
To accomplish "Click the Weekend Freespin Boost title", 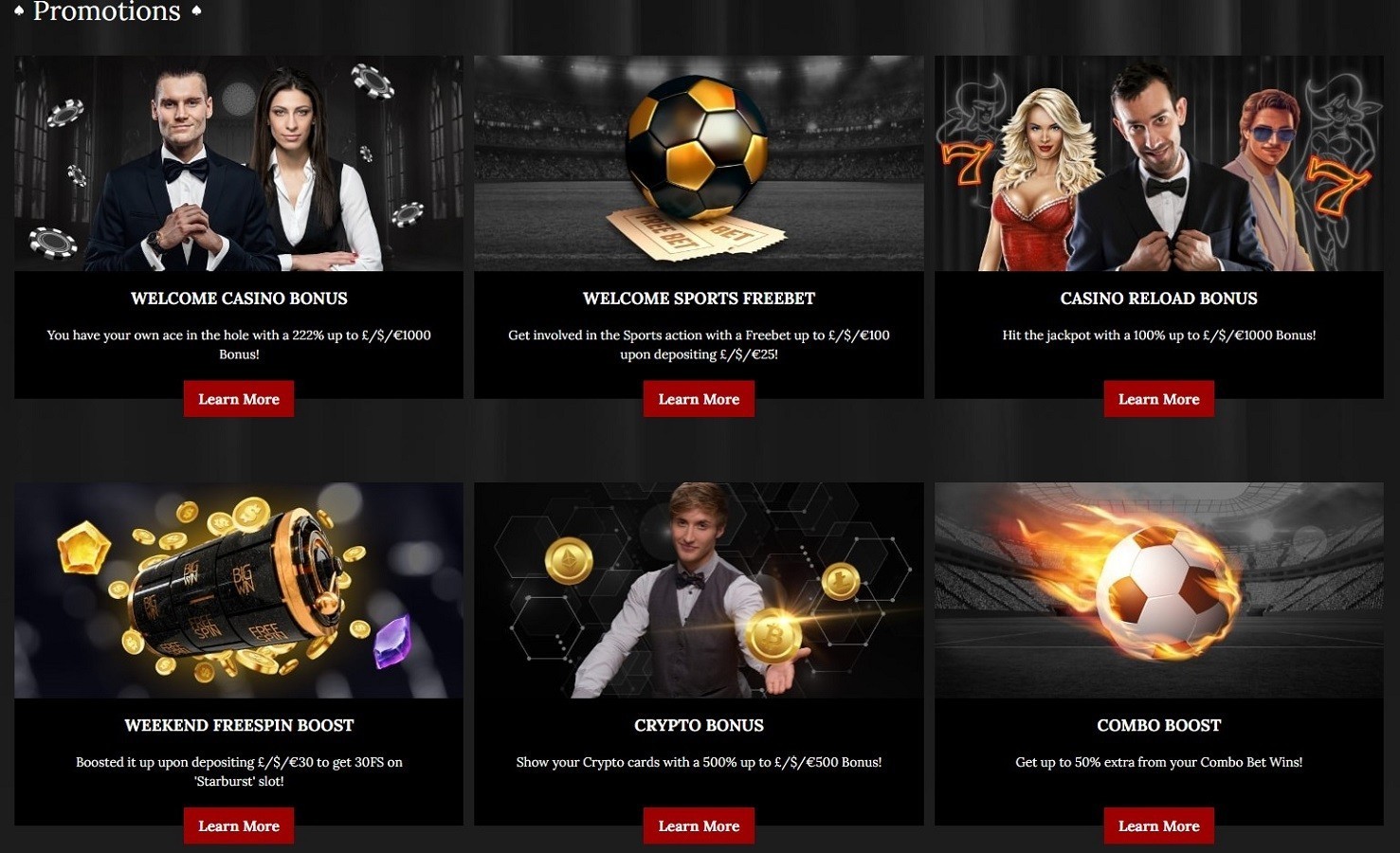I will tap(239, 725).
